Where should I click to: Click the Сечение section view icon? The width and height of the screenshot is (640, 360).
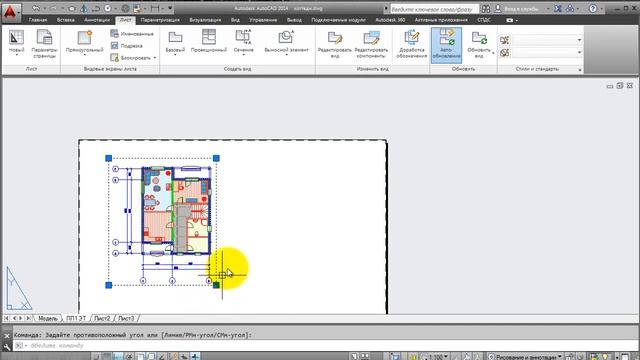tap(243, 38)
